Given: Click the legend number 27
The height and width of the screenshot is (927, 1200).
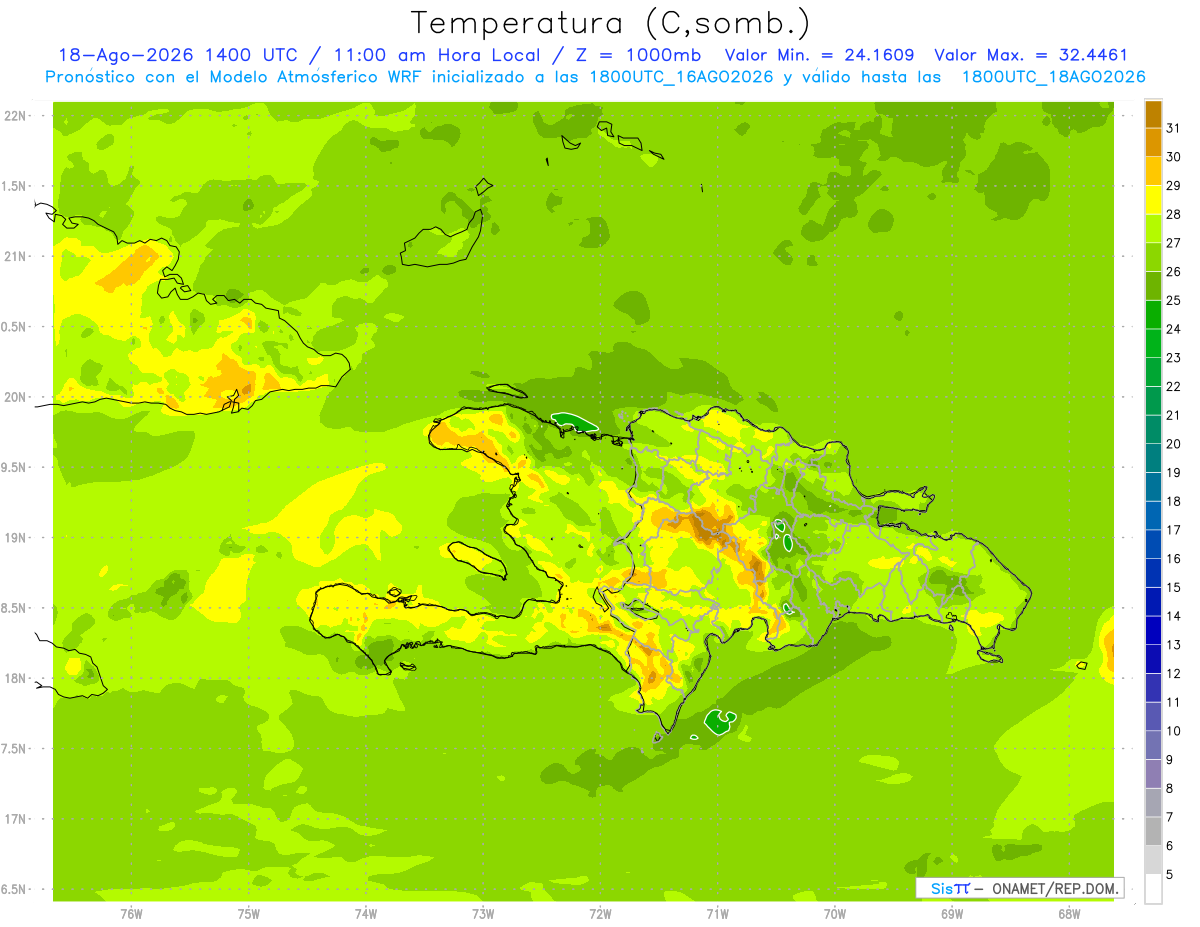Looking at the screenshot, I should coord(1174,243).
